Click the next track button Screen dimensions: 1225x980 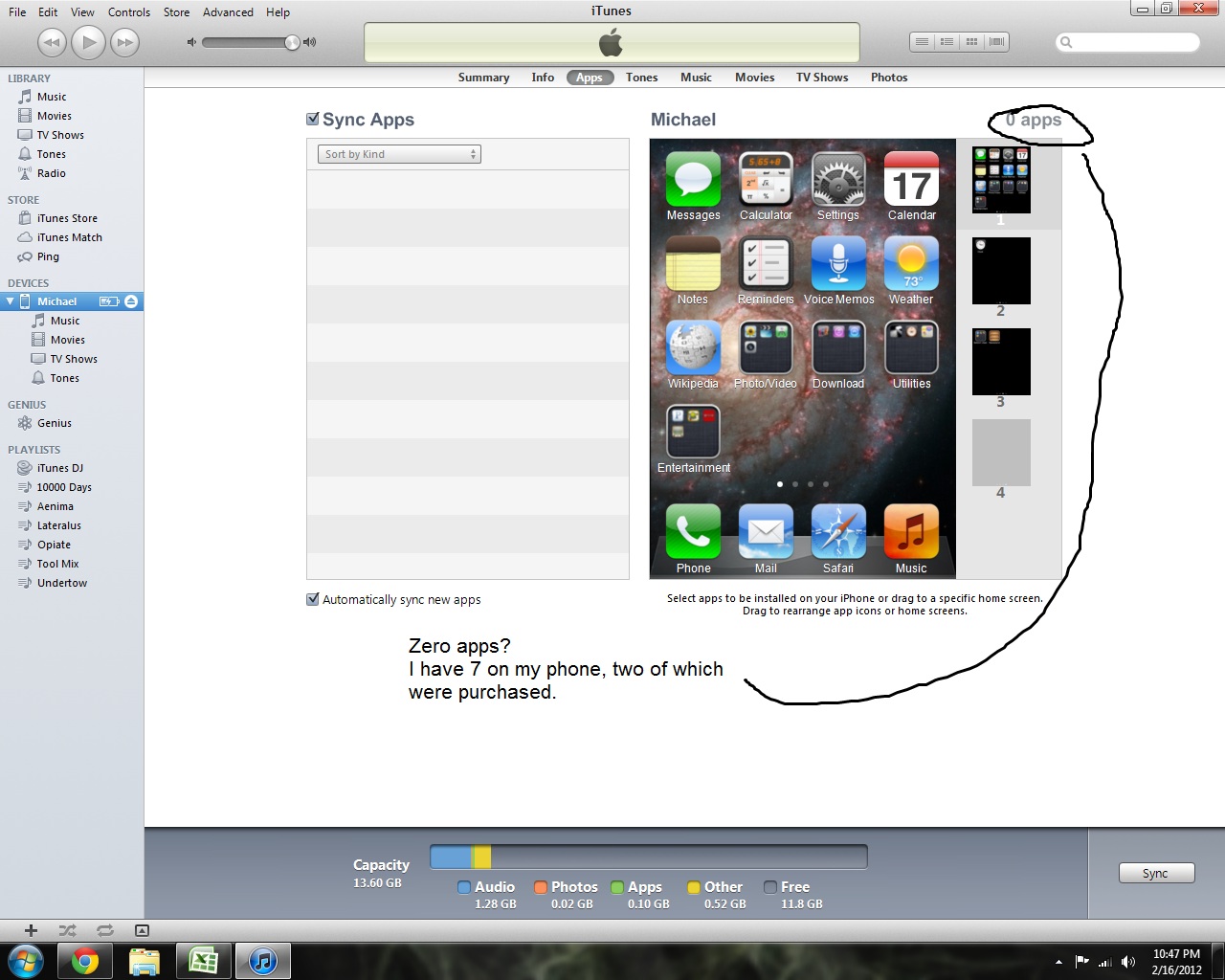coord(124,42)
